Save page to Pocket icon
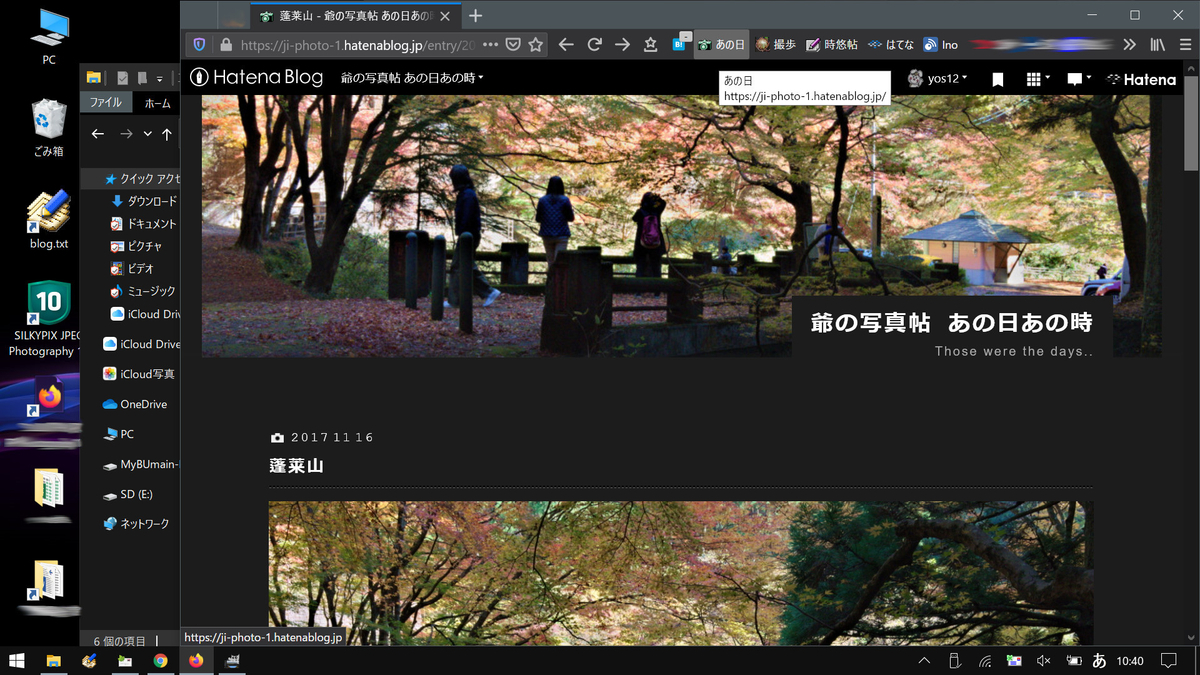 513,44
